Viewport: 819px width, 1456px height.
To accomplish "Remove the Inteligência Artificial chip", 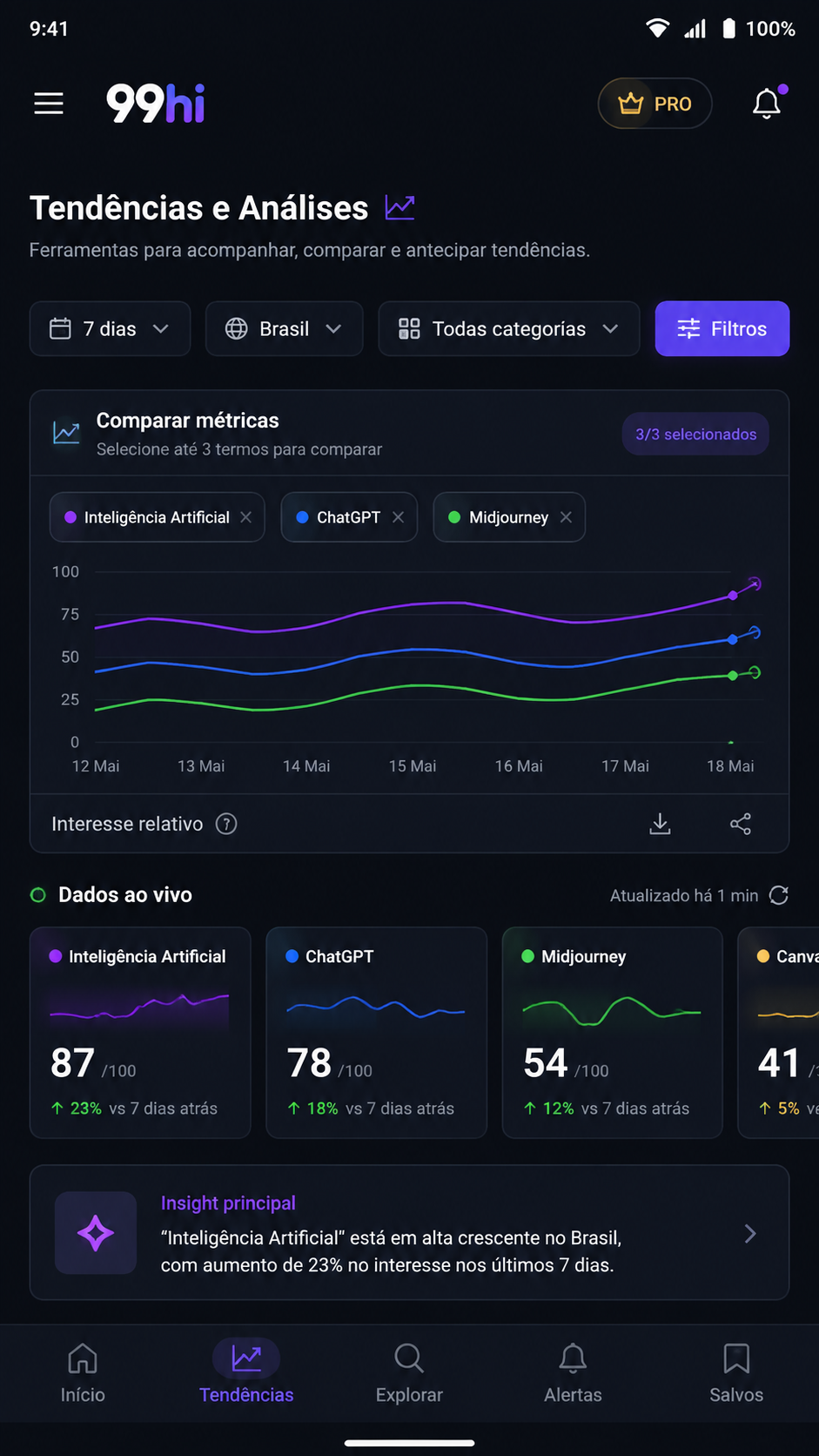I will click(246, 517).
